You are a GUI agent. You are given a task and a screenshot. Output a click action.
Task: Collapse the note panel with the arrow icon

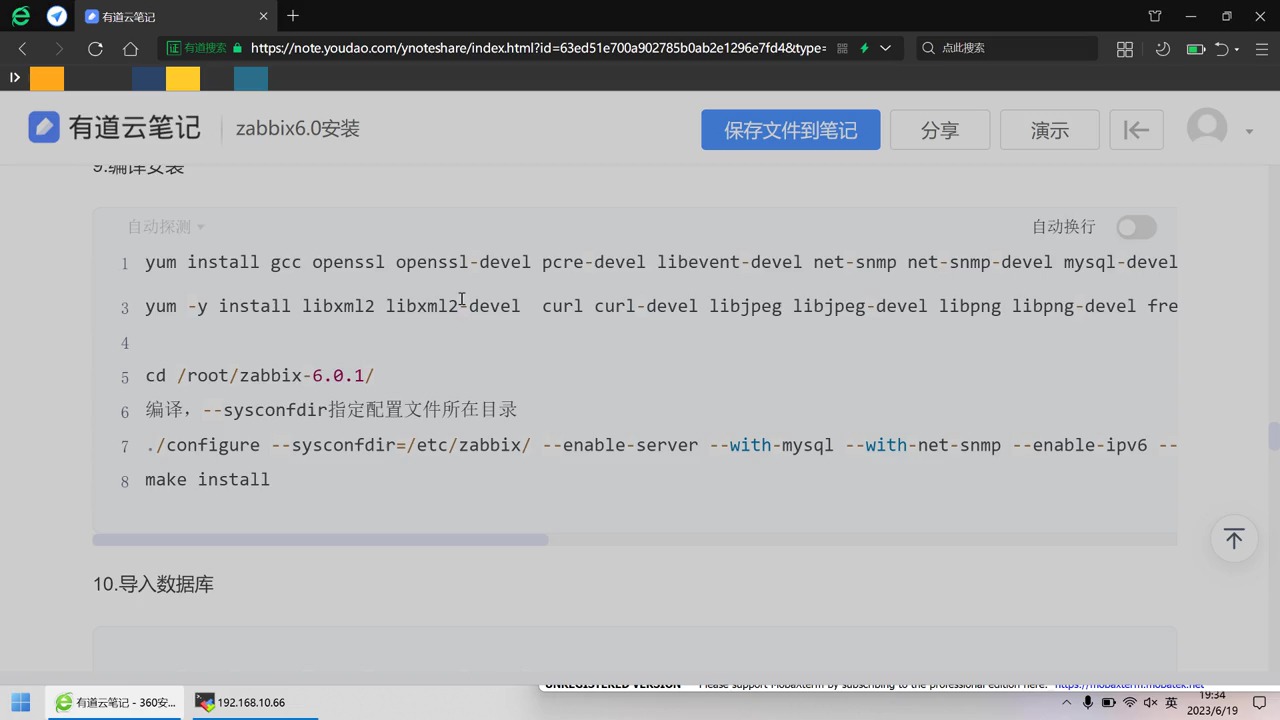tap(1136, 129)
